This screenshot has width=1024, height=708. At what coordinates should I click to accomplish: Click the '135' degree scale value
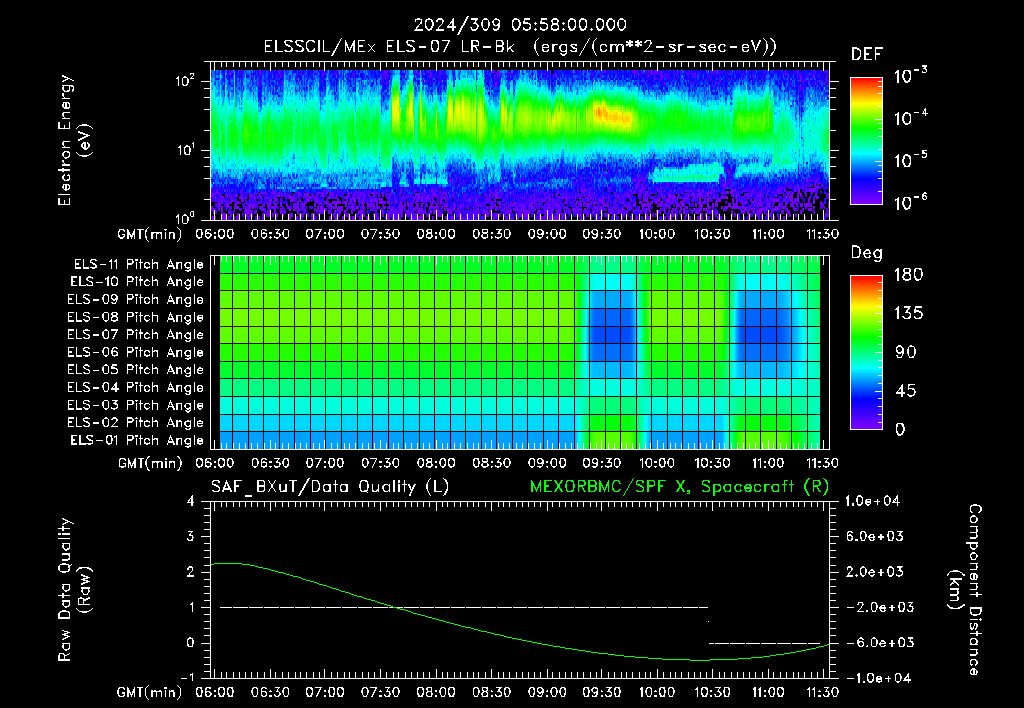click(908, 314)
